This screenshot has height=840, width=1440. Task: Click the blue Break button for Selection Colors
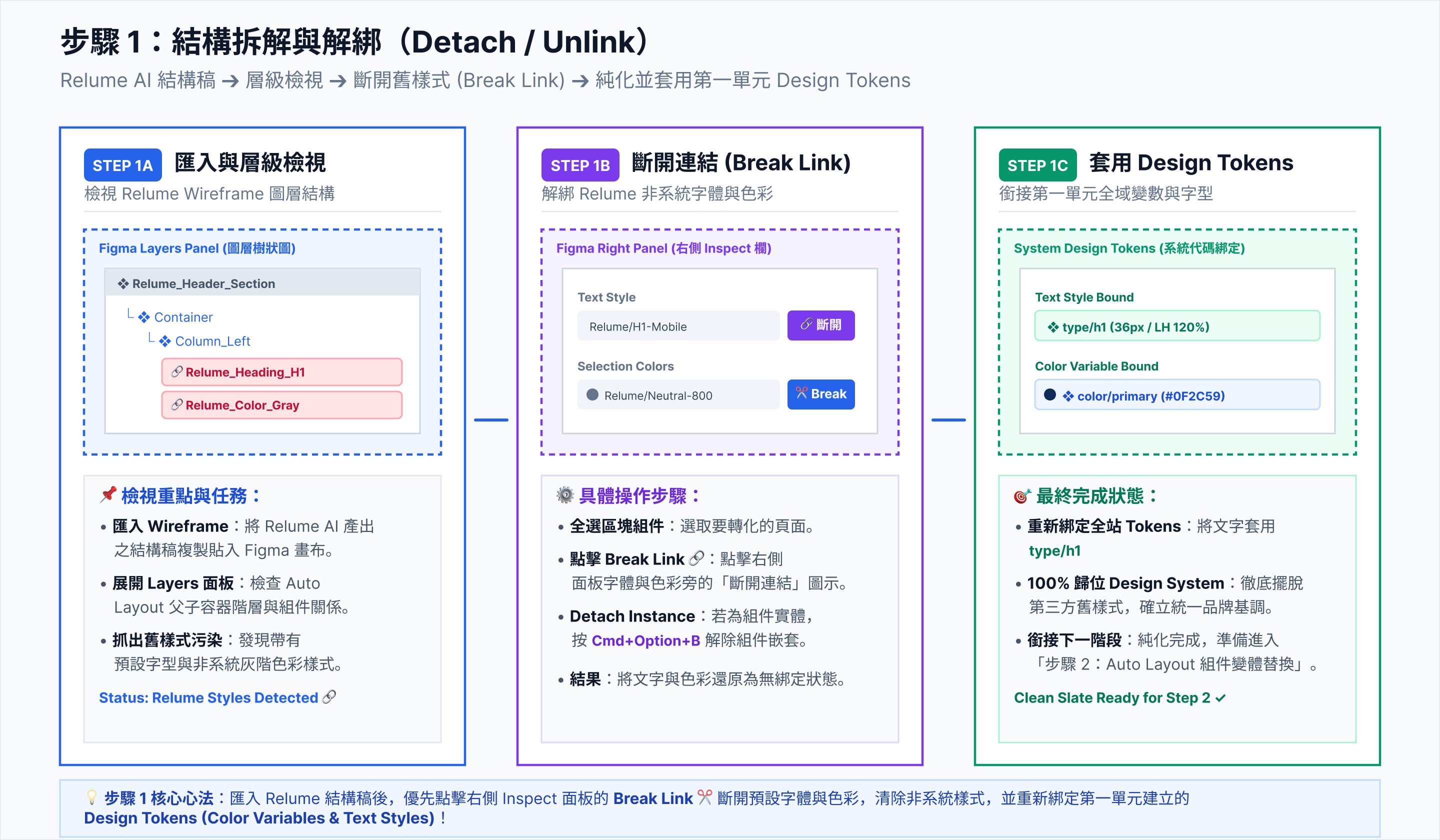click(820, 394)
